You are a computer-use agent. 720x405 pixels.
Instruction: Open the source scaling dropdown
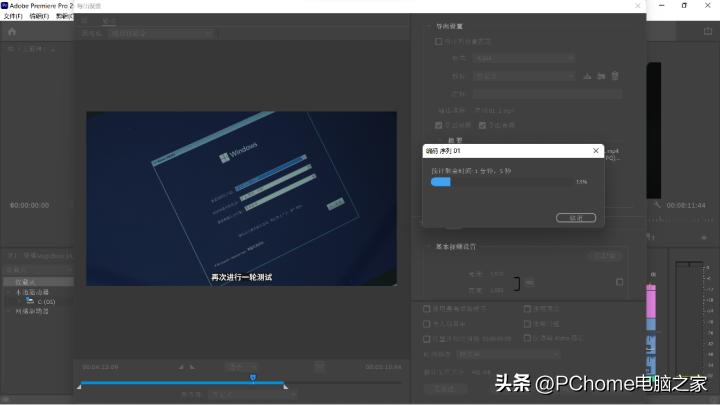coord(162,34)
